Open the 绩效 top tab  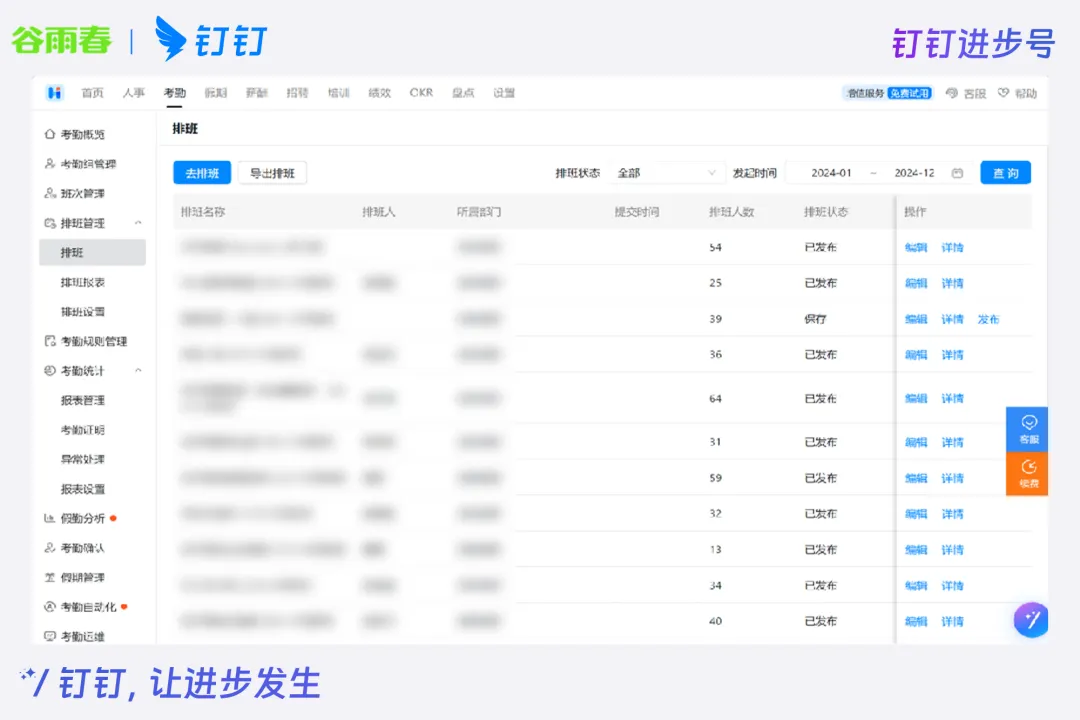tap(380, 93)
